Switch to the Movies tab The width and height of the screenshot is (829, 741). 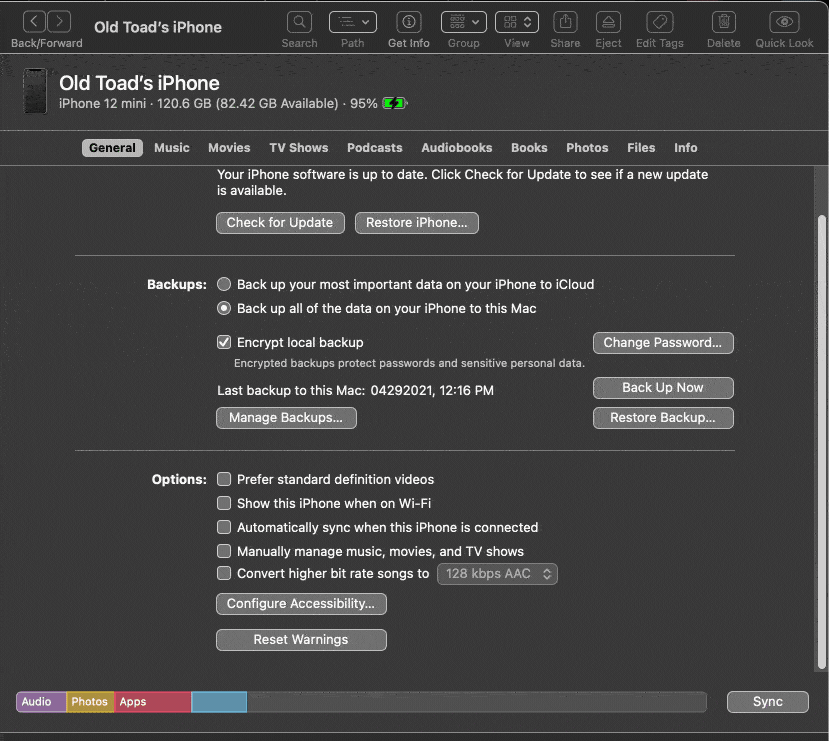click(x=229, y=148)
